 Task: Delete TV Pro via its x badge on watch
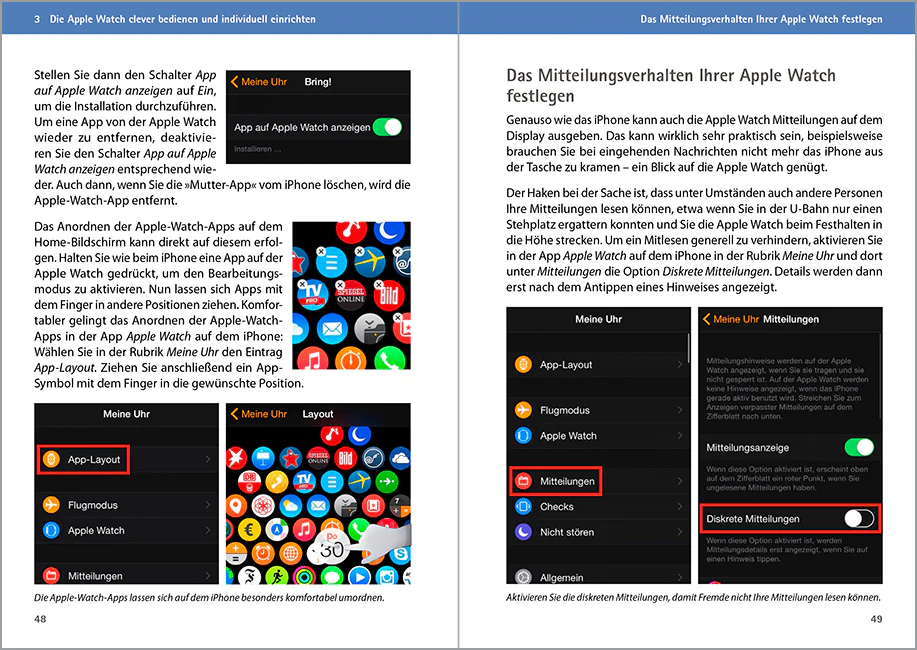pyautogui.click(x=302, y=284)
